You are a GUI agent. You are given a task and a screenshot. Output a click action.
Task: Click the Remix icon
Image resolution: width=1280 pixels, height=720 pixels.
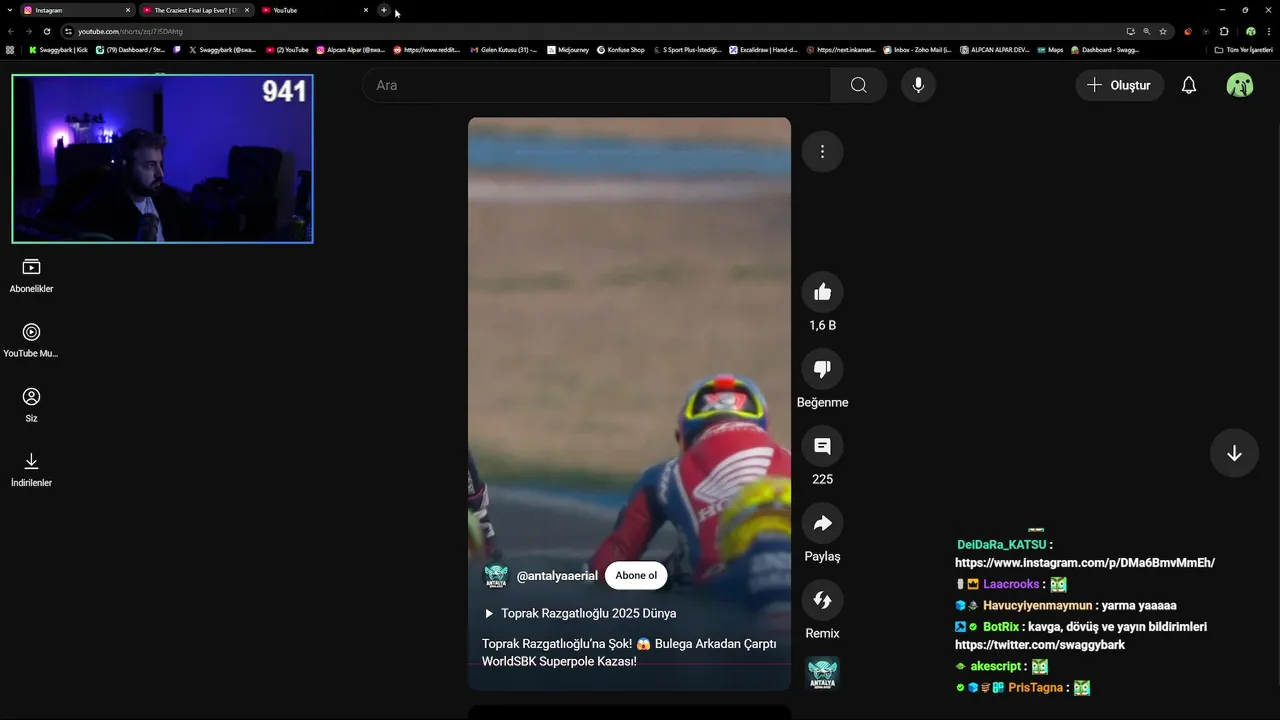[x=822, y=600]
